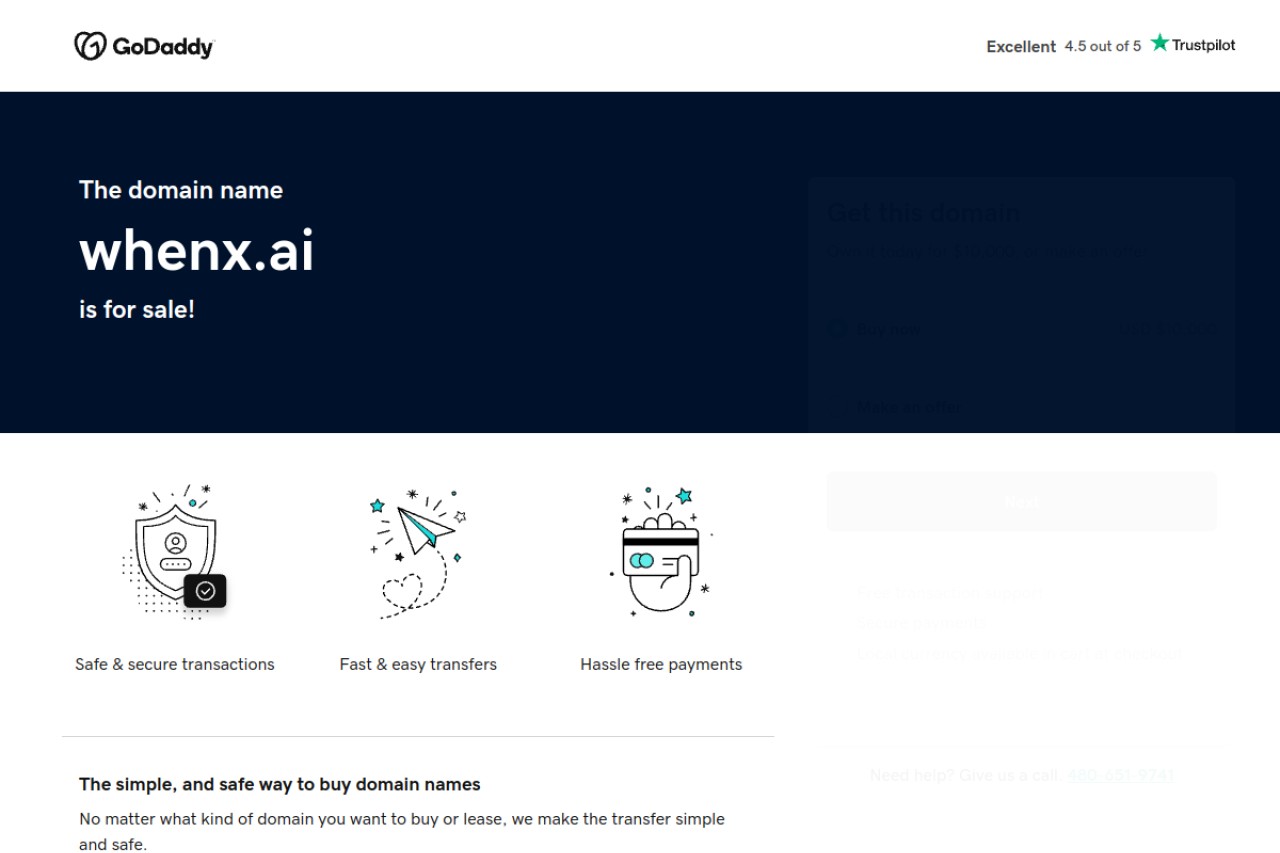Click the Buy now USD price
This screenshot has height=853, width=1280.
pos(1167,328)
